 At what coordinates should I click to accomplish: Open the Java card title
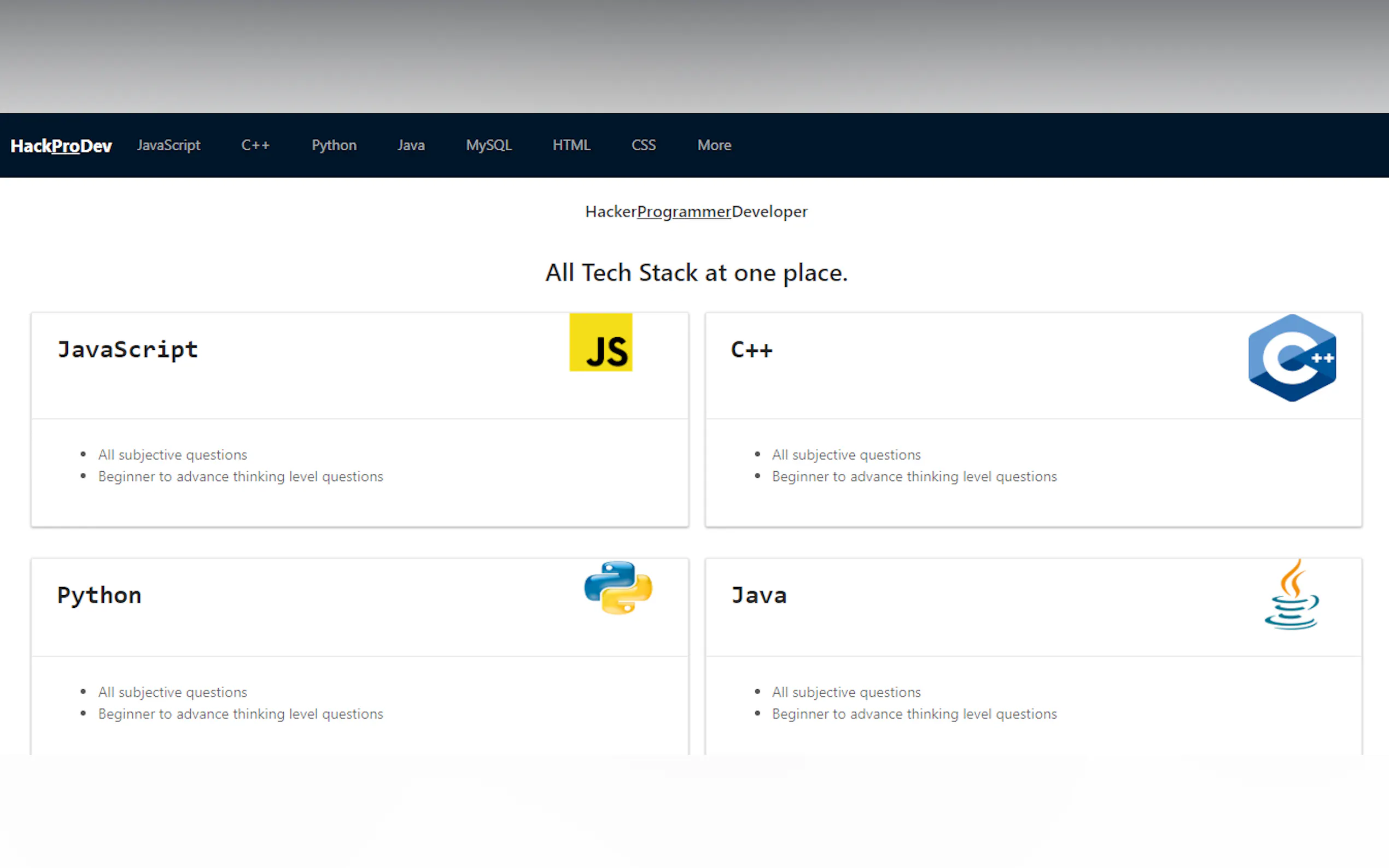coord(758,595)
